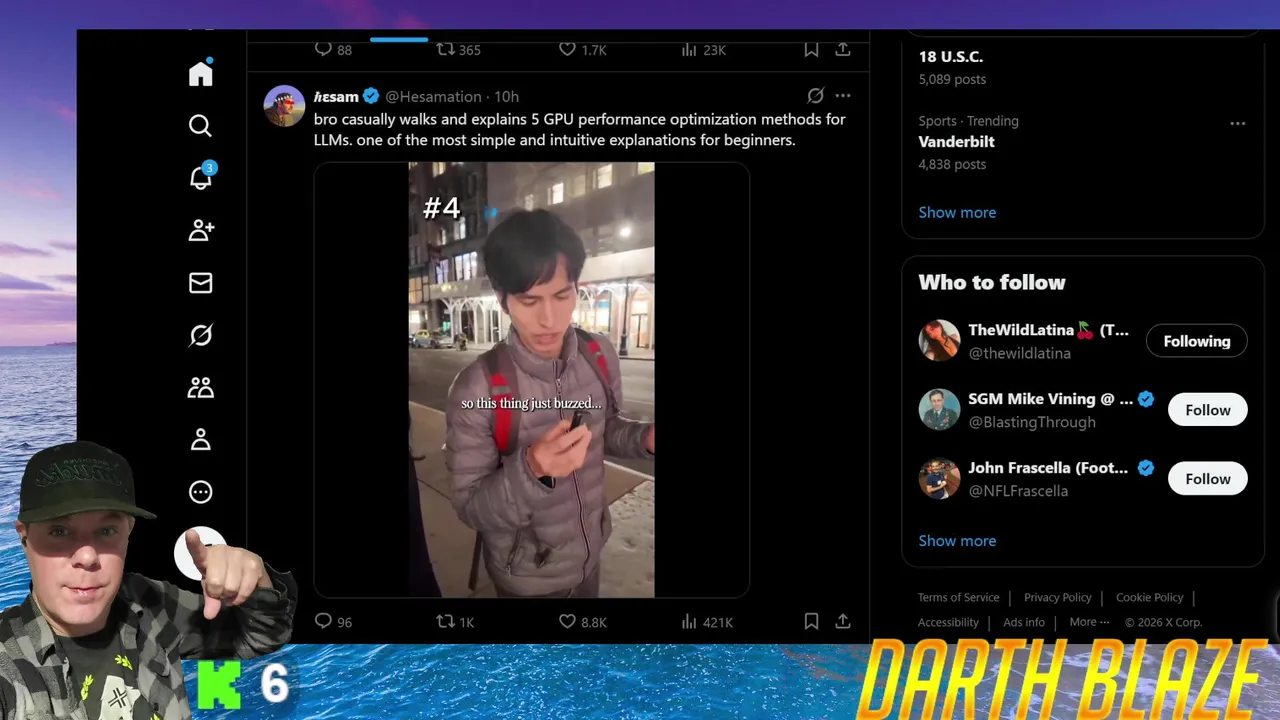This screenshot has width=1280, height=720.
Task: Open Terms of Service link
Action: 958,597
